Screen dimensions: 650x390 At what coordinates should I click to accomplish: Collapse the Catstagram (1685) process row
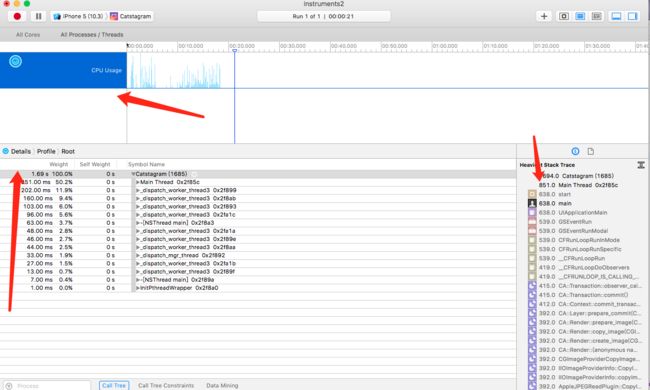click(133, 174)
